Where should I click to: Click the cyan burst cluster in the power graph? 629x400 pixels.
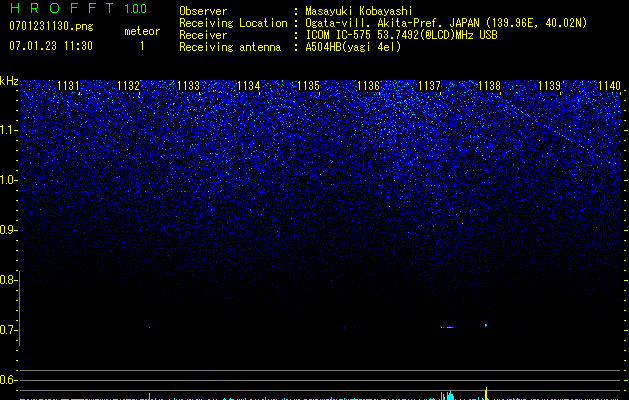coord(447,395)
